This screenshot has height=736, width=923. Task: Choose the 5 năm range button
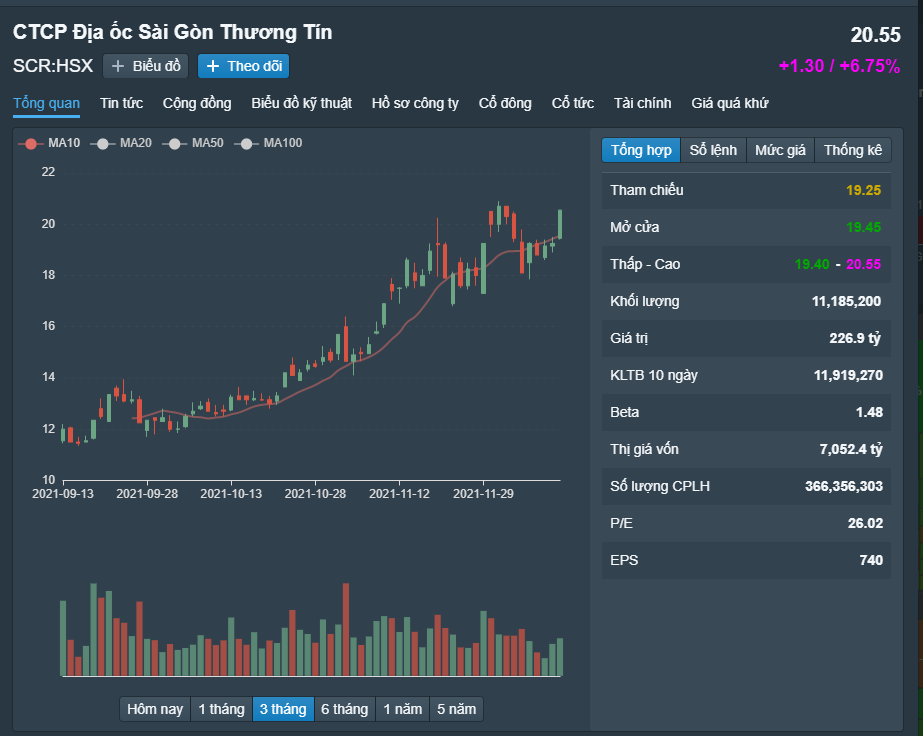pyautogui.click(x=456, y=709)
